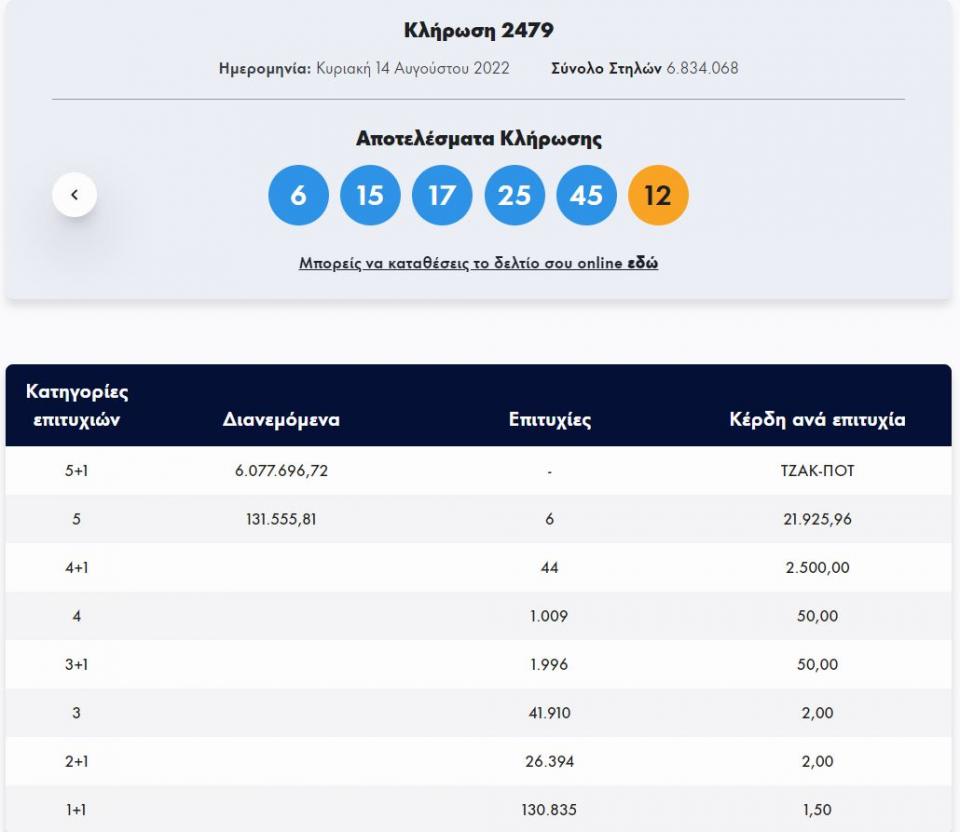The width and height of the screenshot is (960, 832).
Task: Click the 130.835 winners count
Action: click(549, 810)
